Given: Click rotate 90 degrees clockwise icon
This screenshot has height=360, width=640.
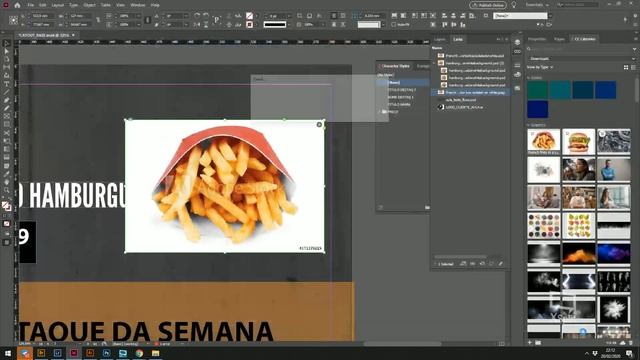Looking at the screenshot, I should [197, 16].
